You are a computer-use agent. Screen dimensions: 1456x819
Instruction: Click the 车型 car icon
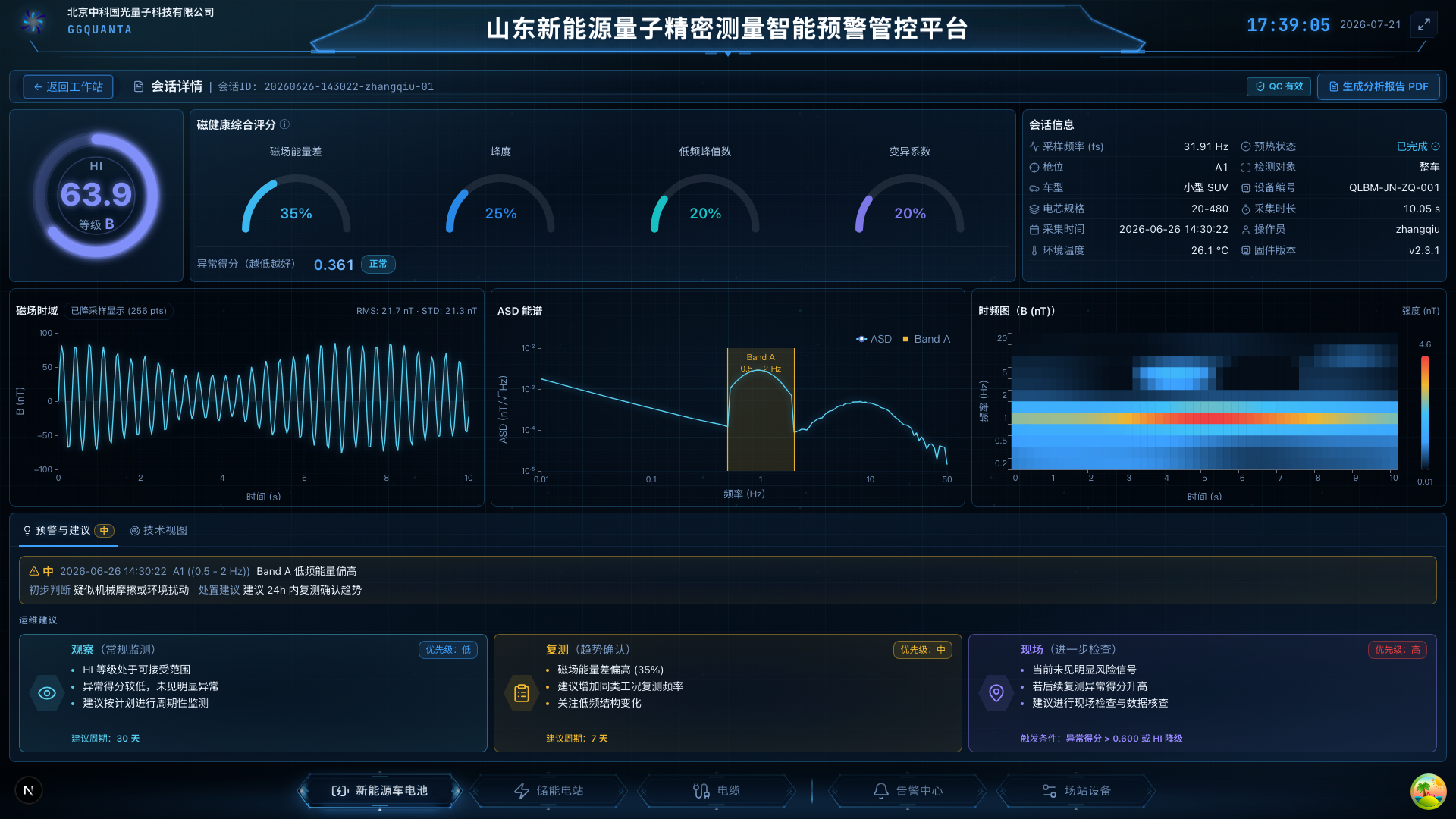pos(1034,188)
